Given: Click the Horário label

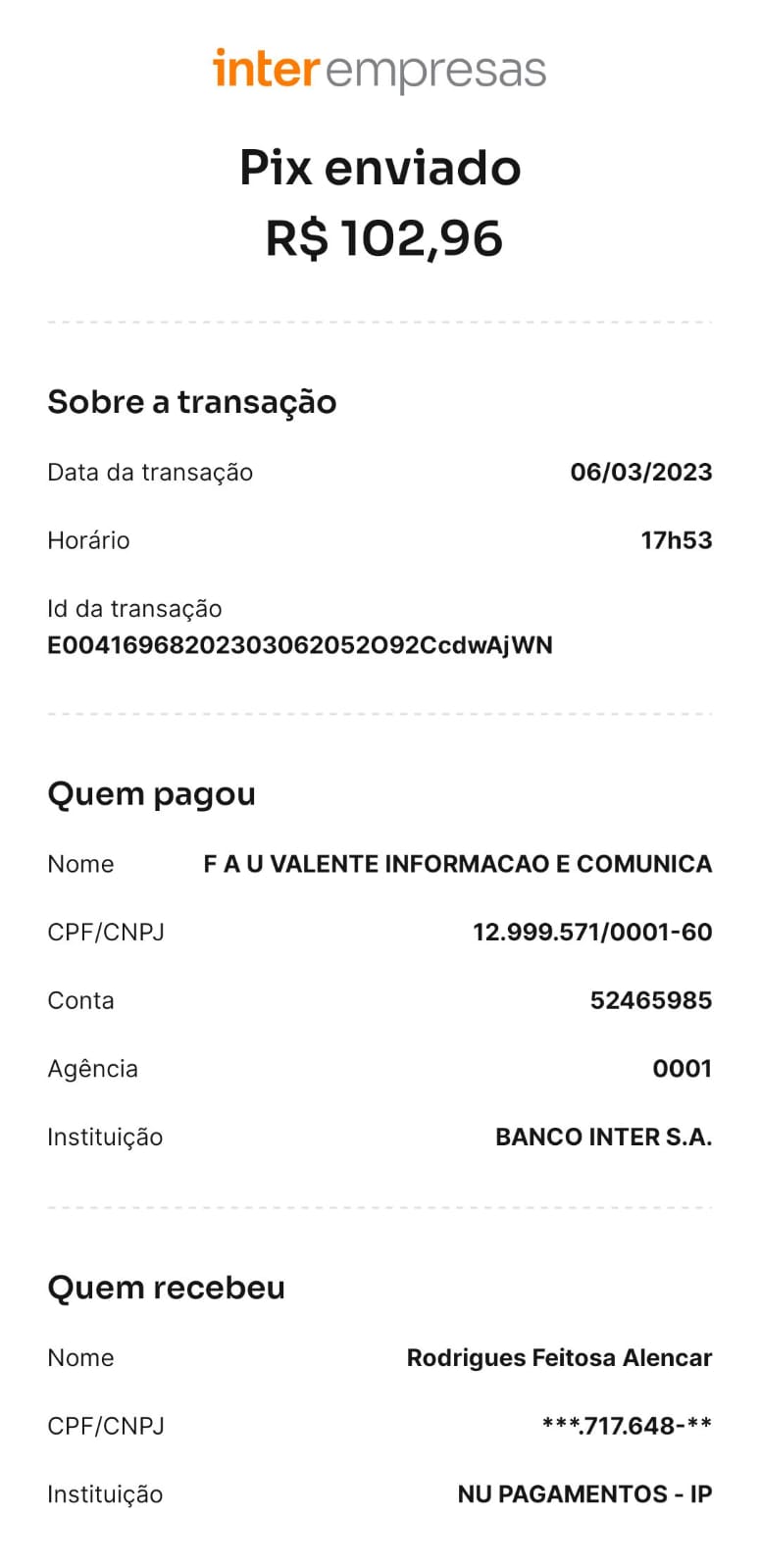Looking at the screenshot, I should 88,540.
